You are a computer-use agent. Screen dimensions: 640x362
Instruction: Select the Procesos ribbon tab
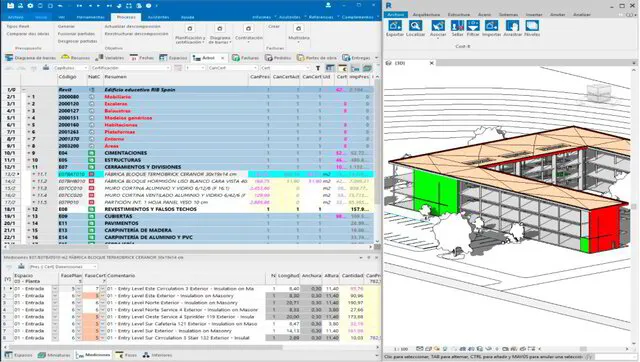click(126, 17)
